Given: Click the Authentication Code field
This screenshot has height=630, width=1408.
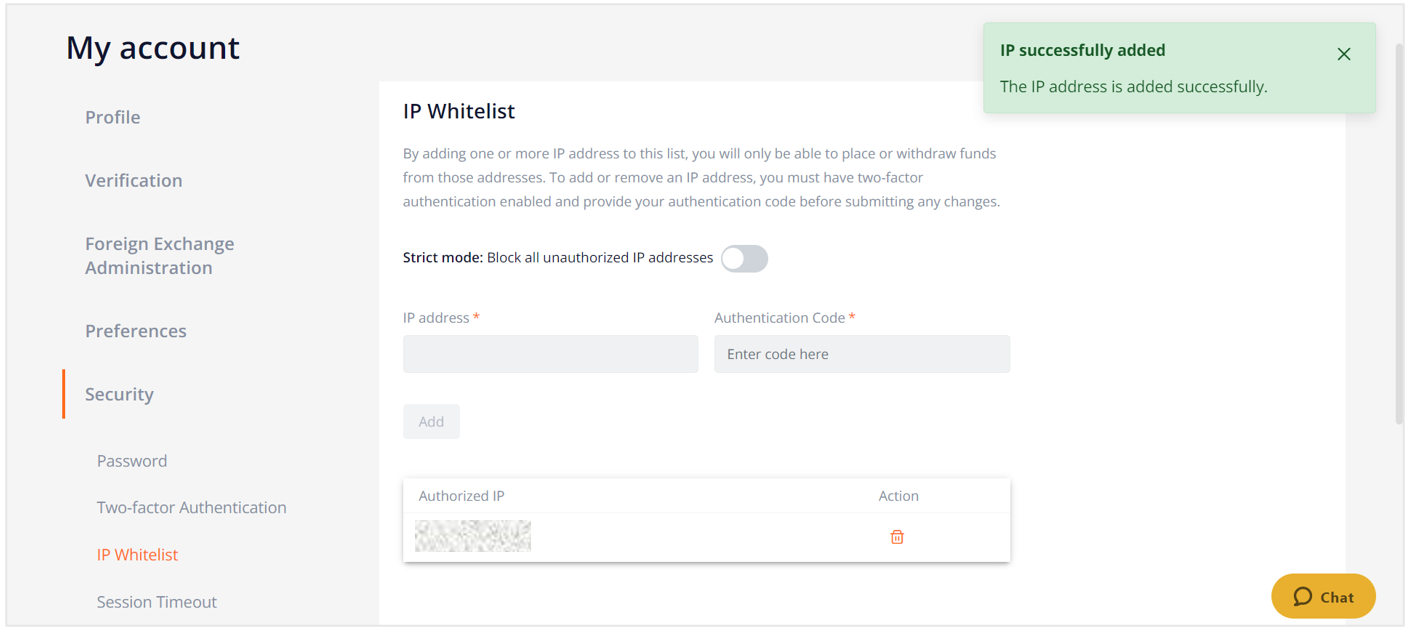Looking at the screenshot, I should click(862, 354).
